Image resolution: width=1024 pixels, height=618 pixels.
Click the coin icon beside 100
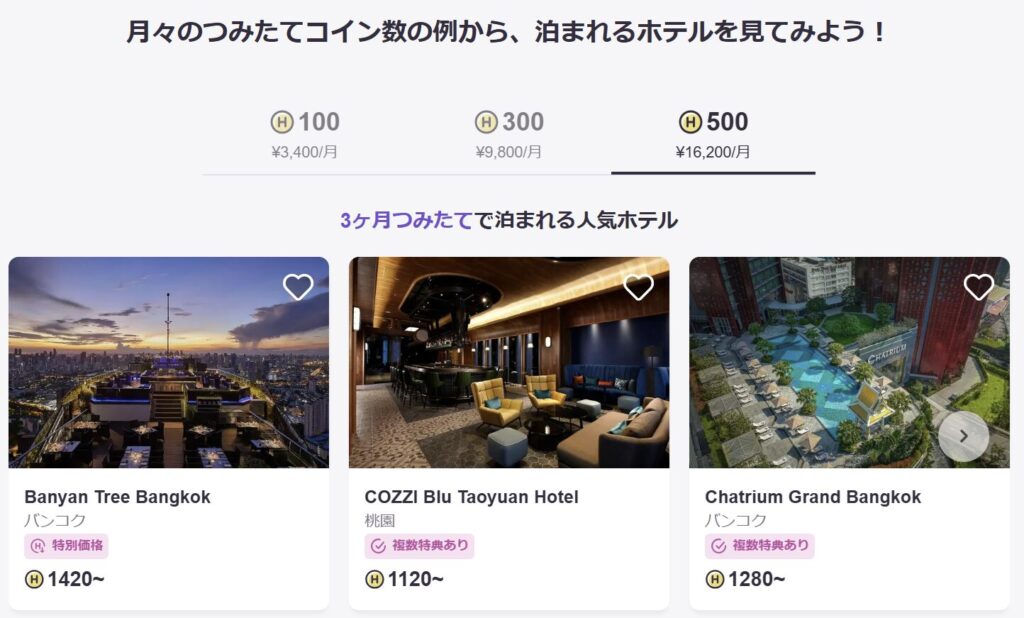coord(282,123)
